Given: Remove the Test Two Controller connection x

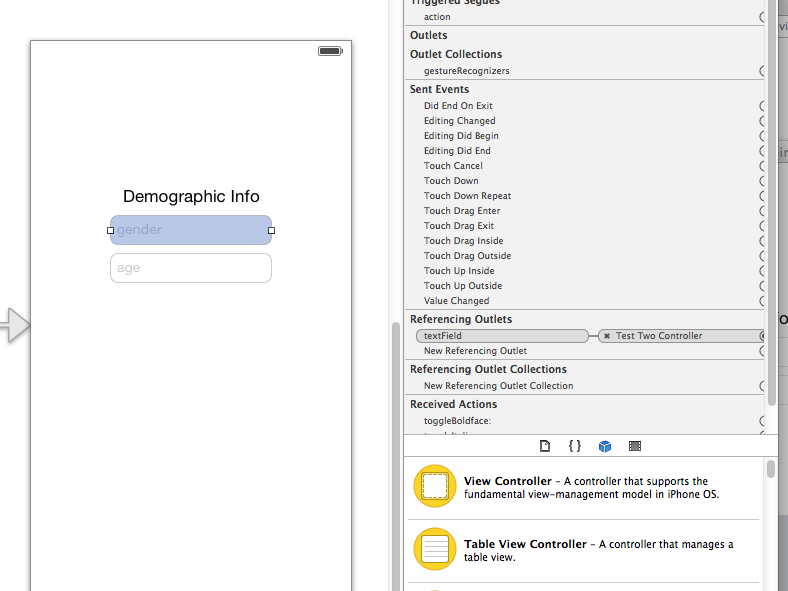Looking at the screenshot, I should 607,336.
